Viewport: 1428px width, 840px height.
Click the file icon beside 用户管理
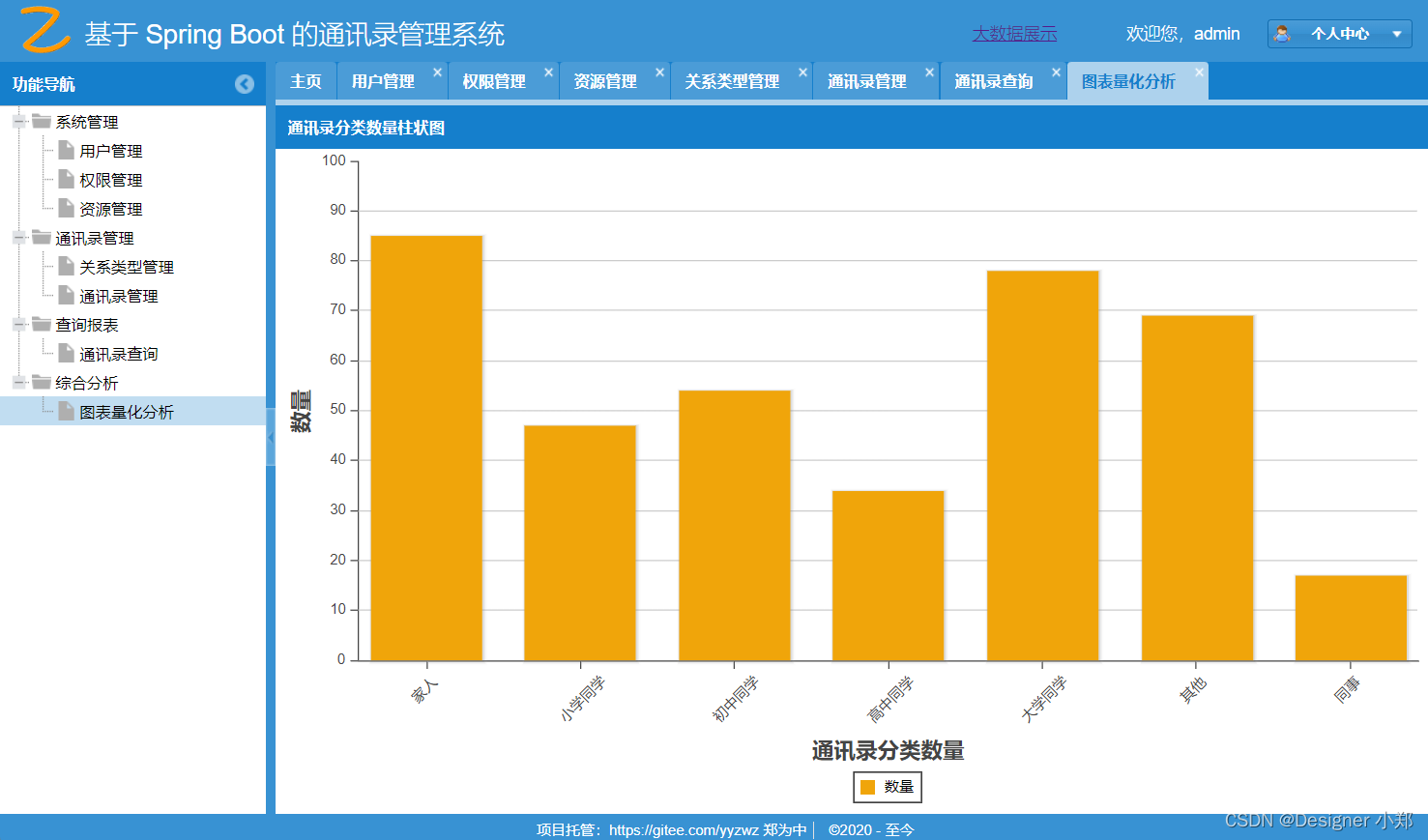click(x=66, y=150)
